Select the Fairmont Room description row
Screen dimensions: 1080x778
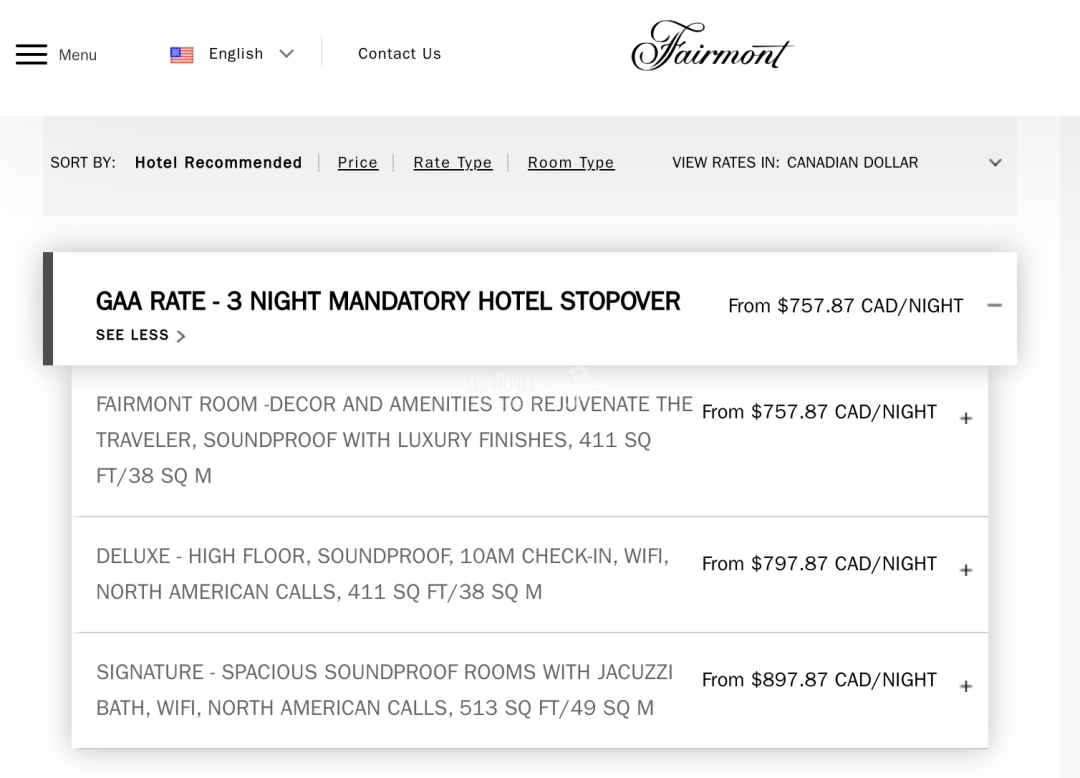tap(530, 441)
